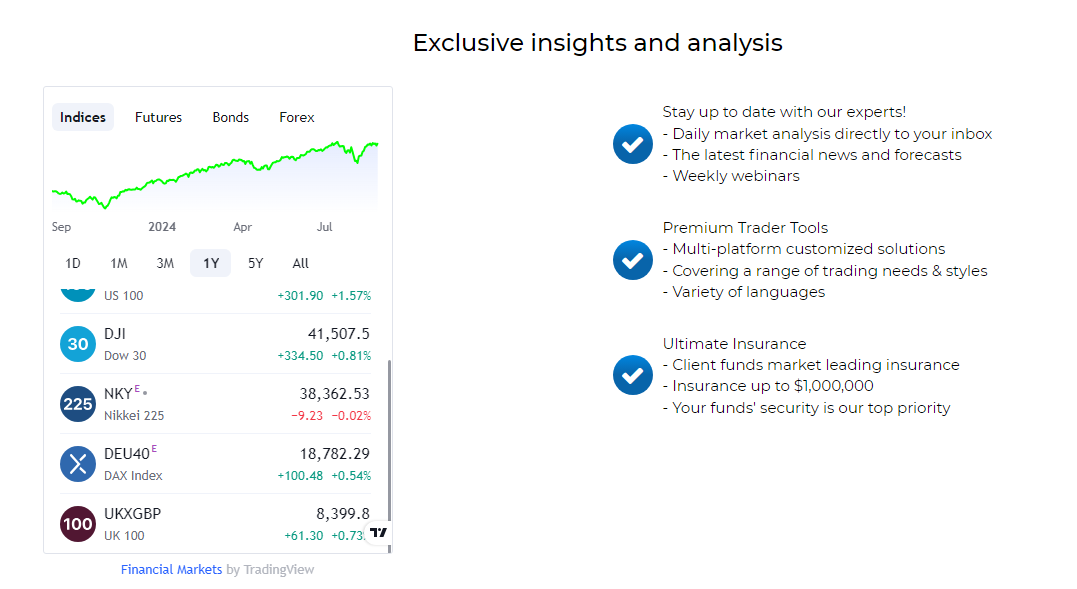The image size is (1077, 589).
Task: Click the Nikkei 225 round icon
Action: coord(78,404)
